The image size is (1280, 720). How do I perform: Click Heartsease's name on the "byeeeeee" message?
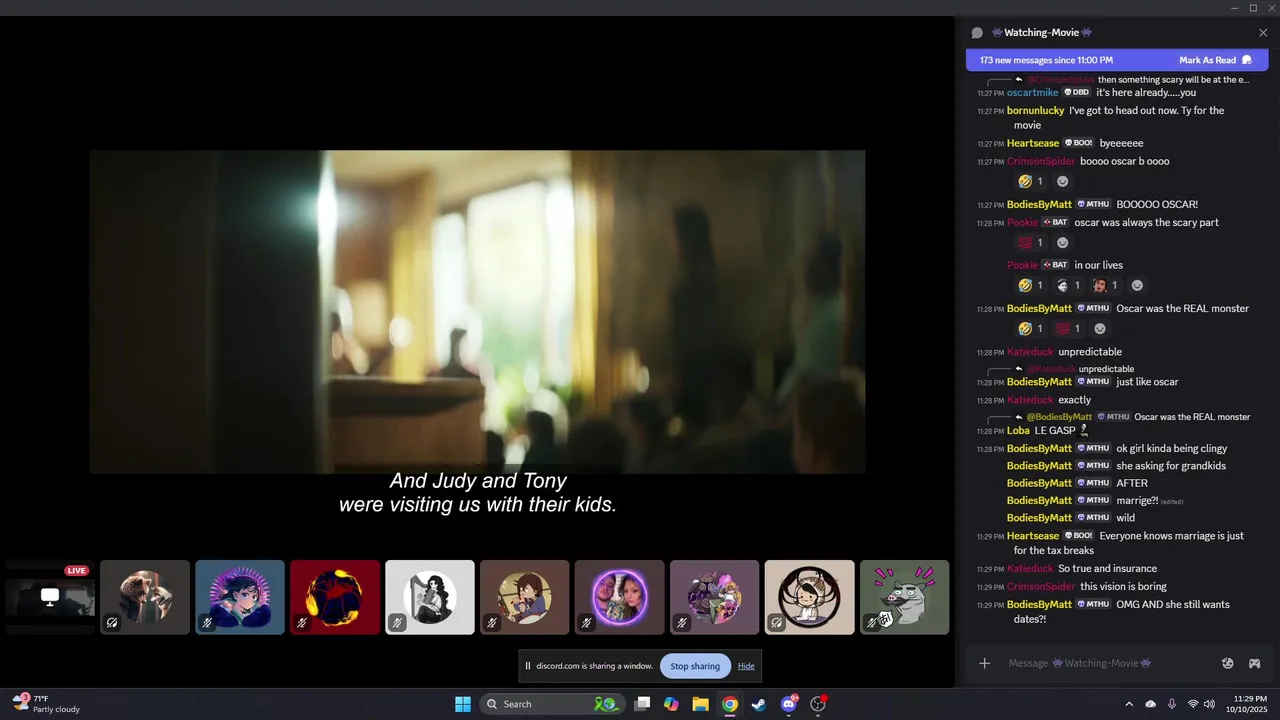click(1033, 143)
